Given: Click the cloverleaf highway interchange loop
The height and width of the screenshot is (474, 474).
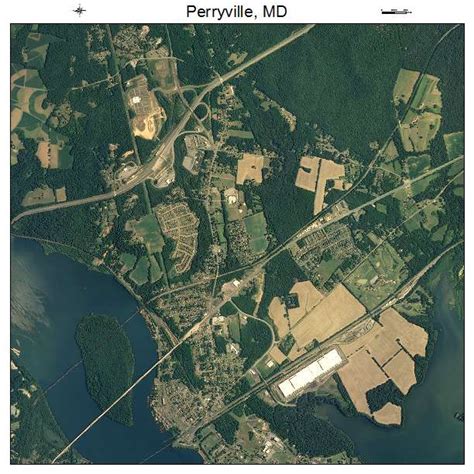Looking at the screenshot, I should click(x=202, y=112).
